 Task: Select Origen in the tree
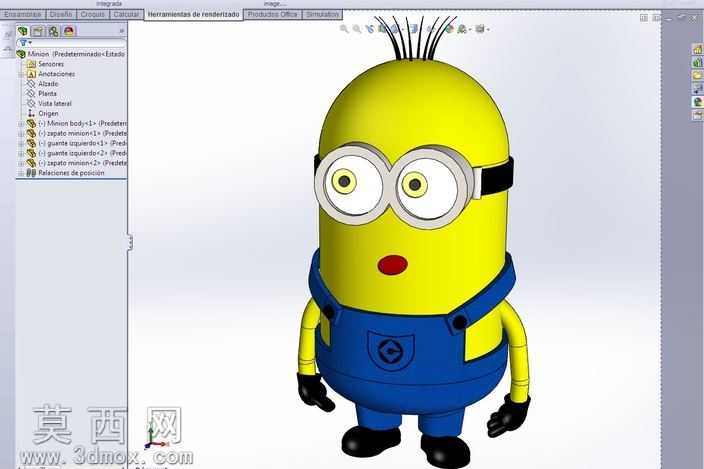click(48, 114)
